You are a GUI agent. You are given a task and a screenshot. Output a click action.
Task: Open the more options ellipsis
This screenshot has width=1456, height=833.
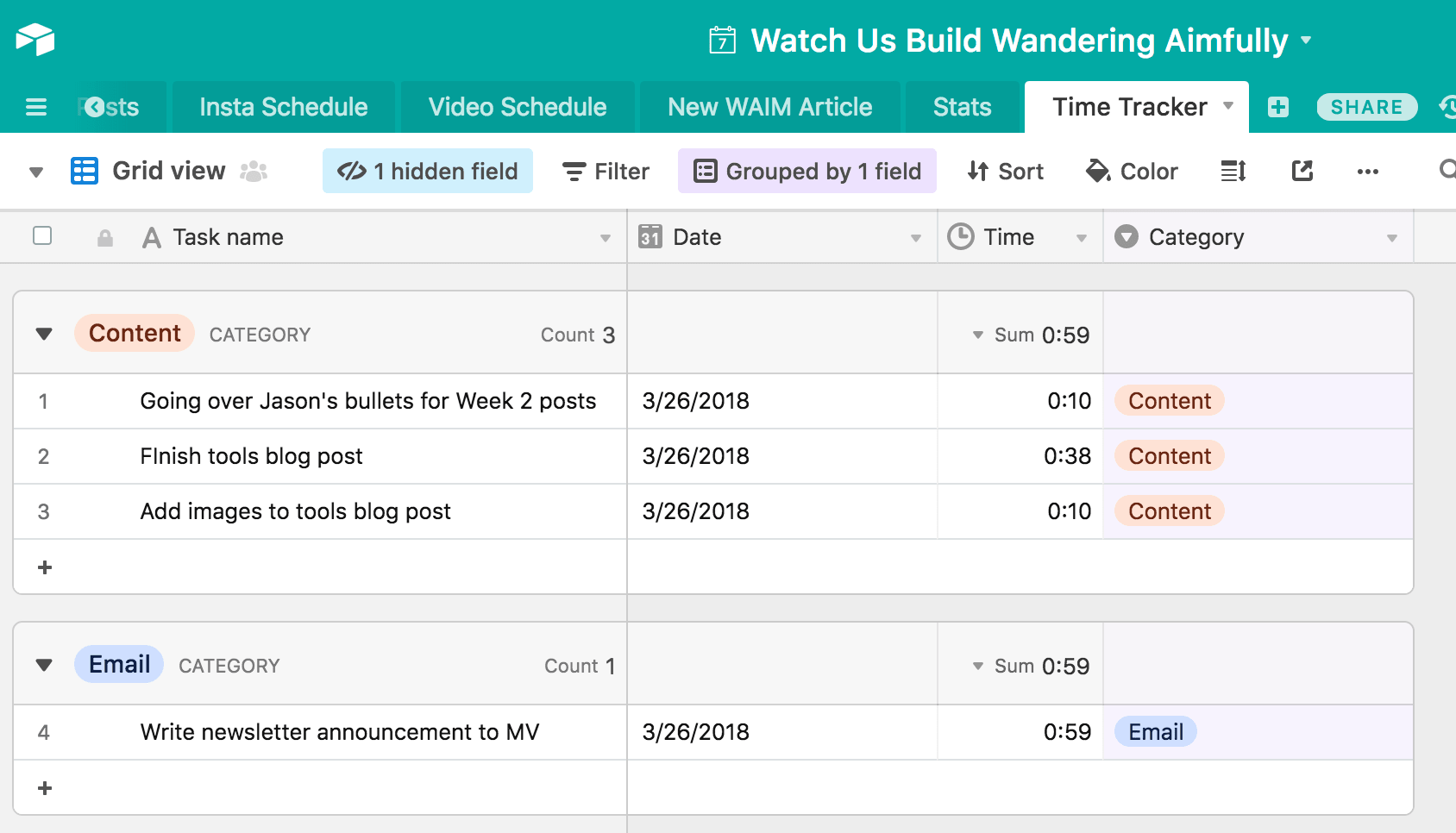click(1368, 172)
